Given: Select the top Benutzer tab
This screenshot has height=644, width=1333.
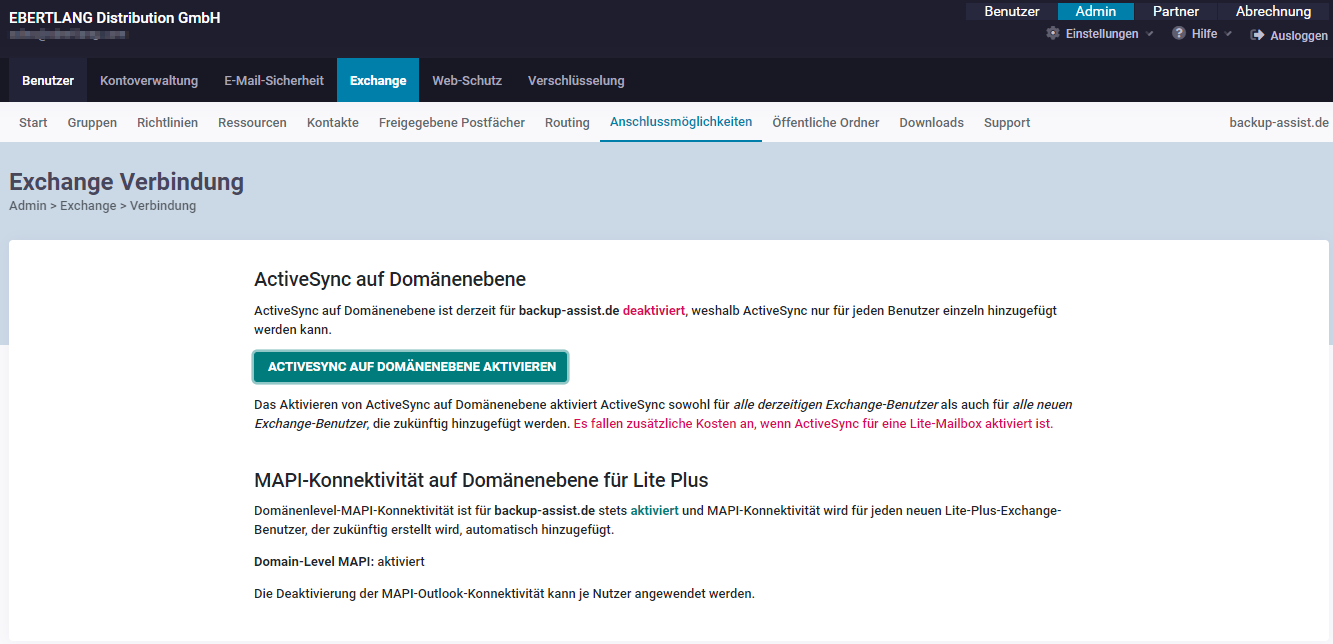Looking at the screenshot, I should [1012, 12].
